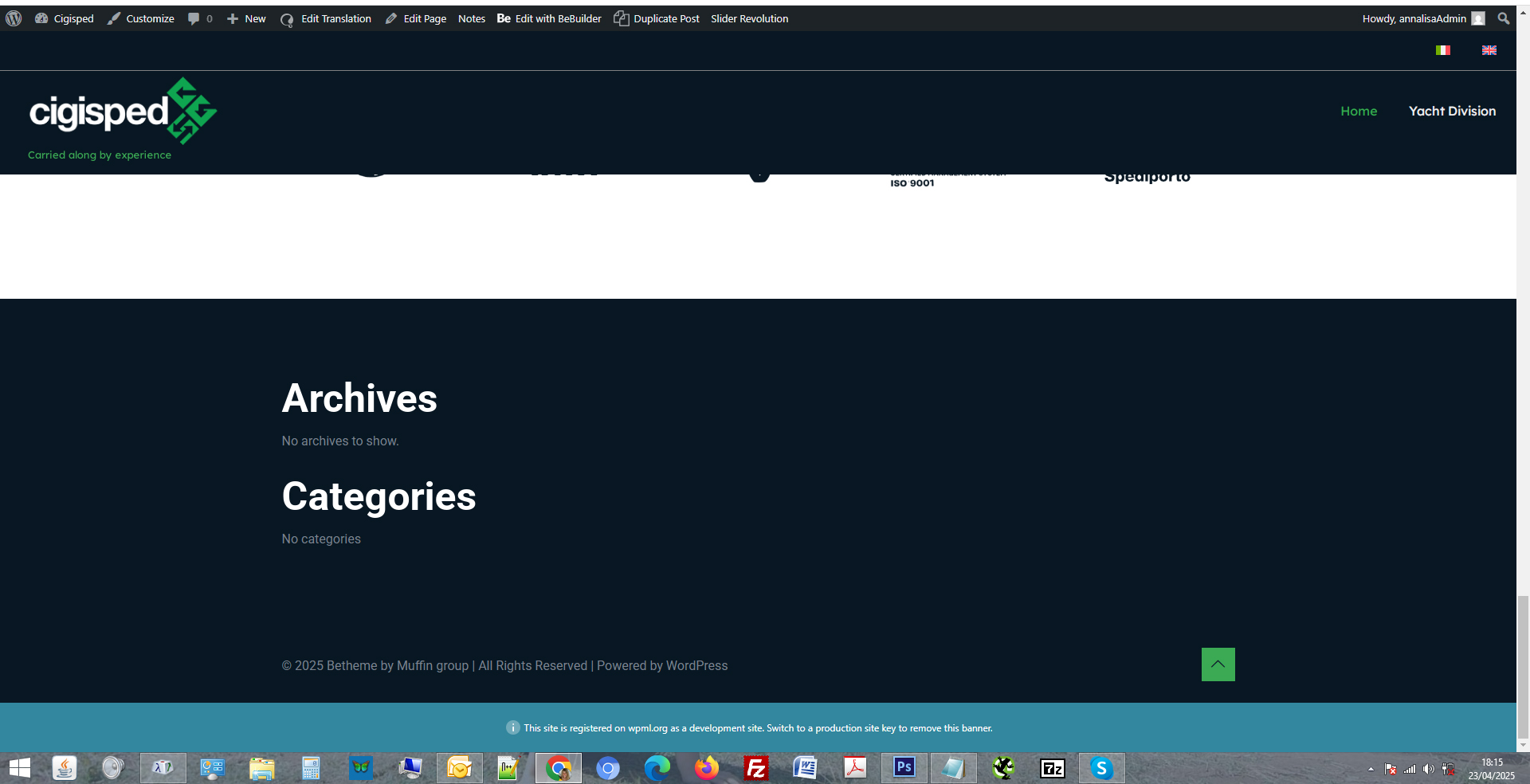Open the Slider Revolution menu
This screenshot has height=784, width=1530.
[x=750, y=18]
